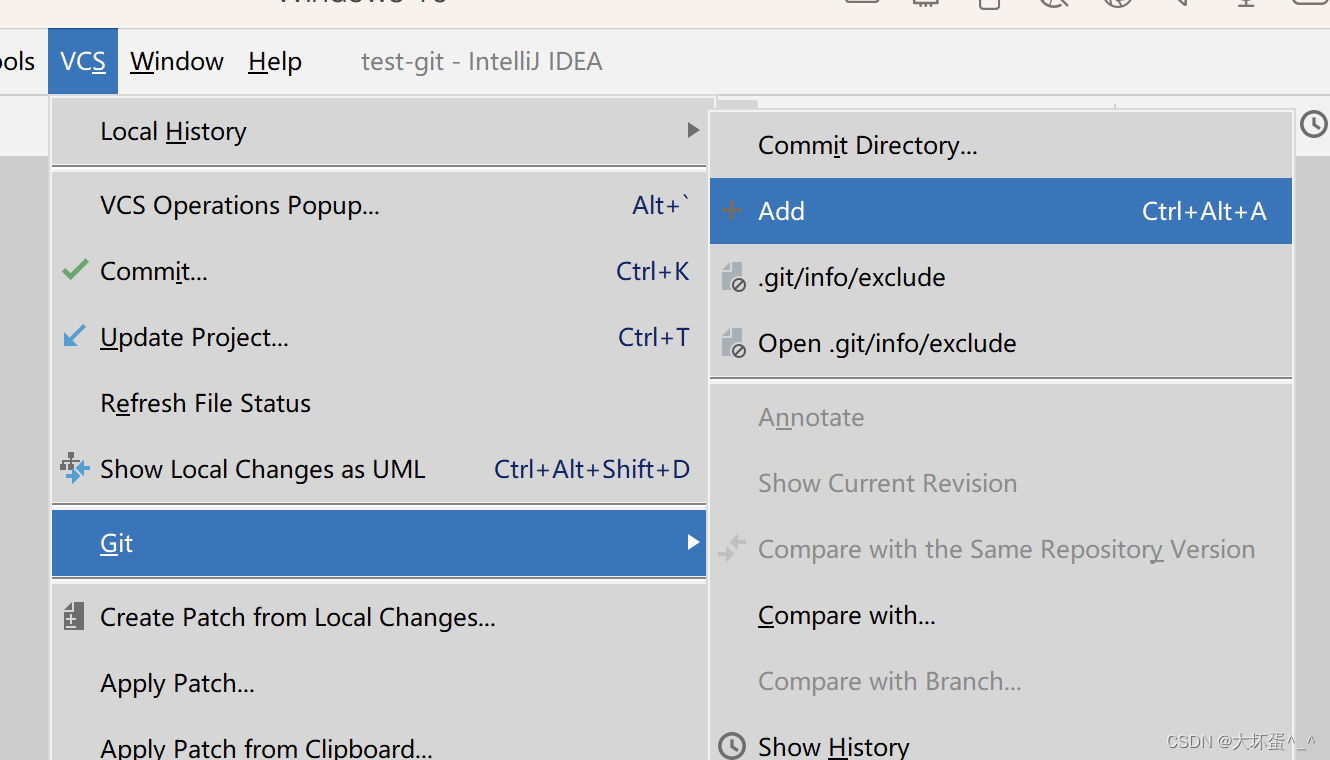Screen dimensions: 1330x760
Task: Choose Refresh File Status
Action: point(379,404)
